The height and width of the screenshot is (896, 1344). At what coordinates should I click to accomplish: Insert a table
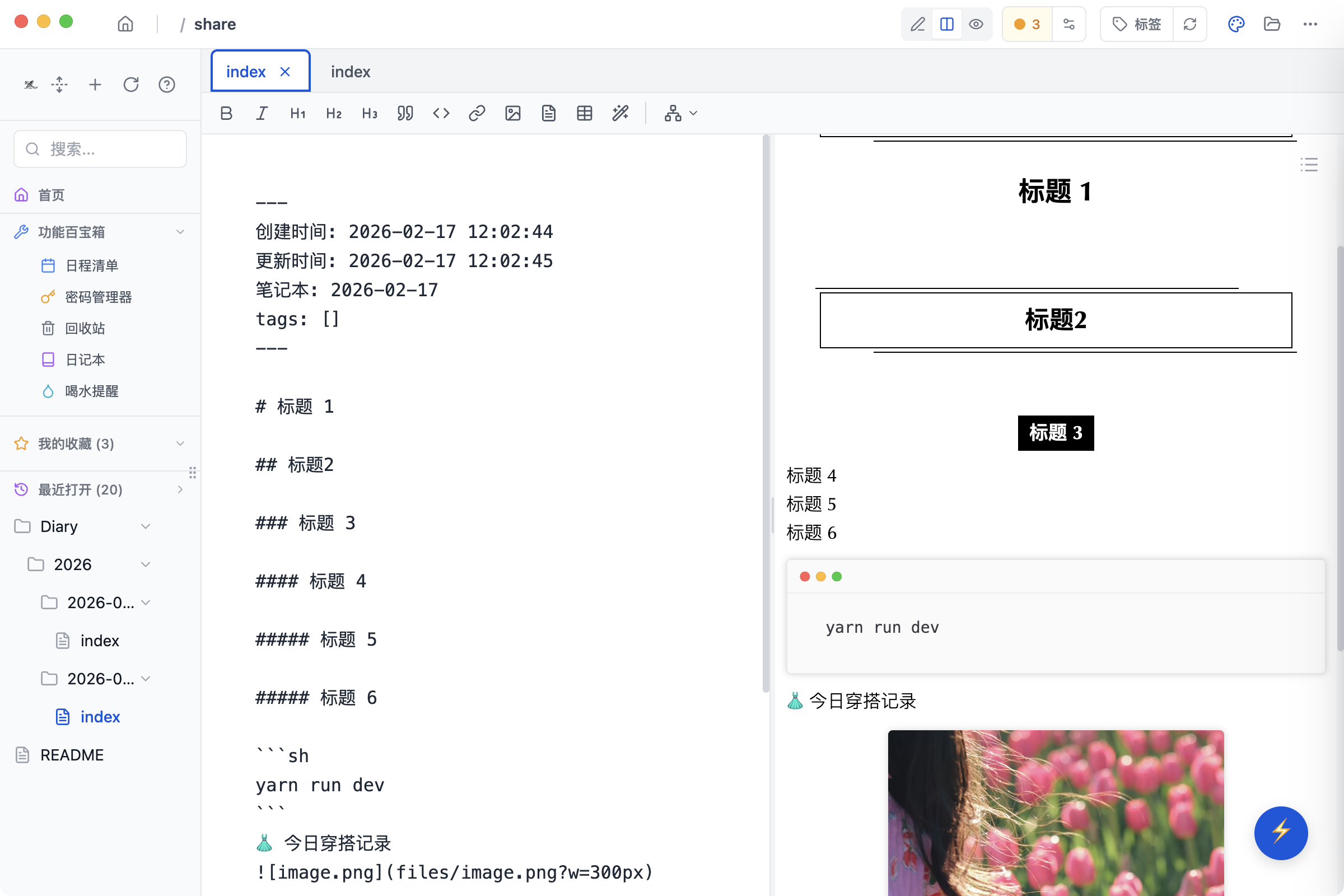[584, 113]
